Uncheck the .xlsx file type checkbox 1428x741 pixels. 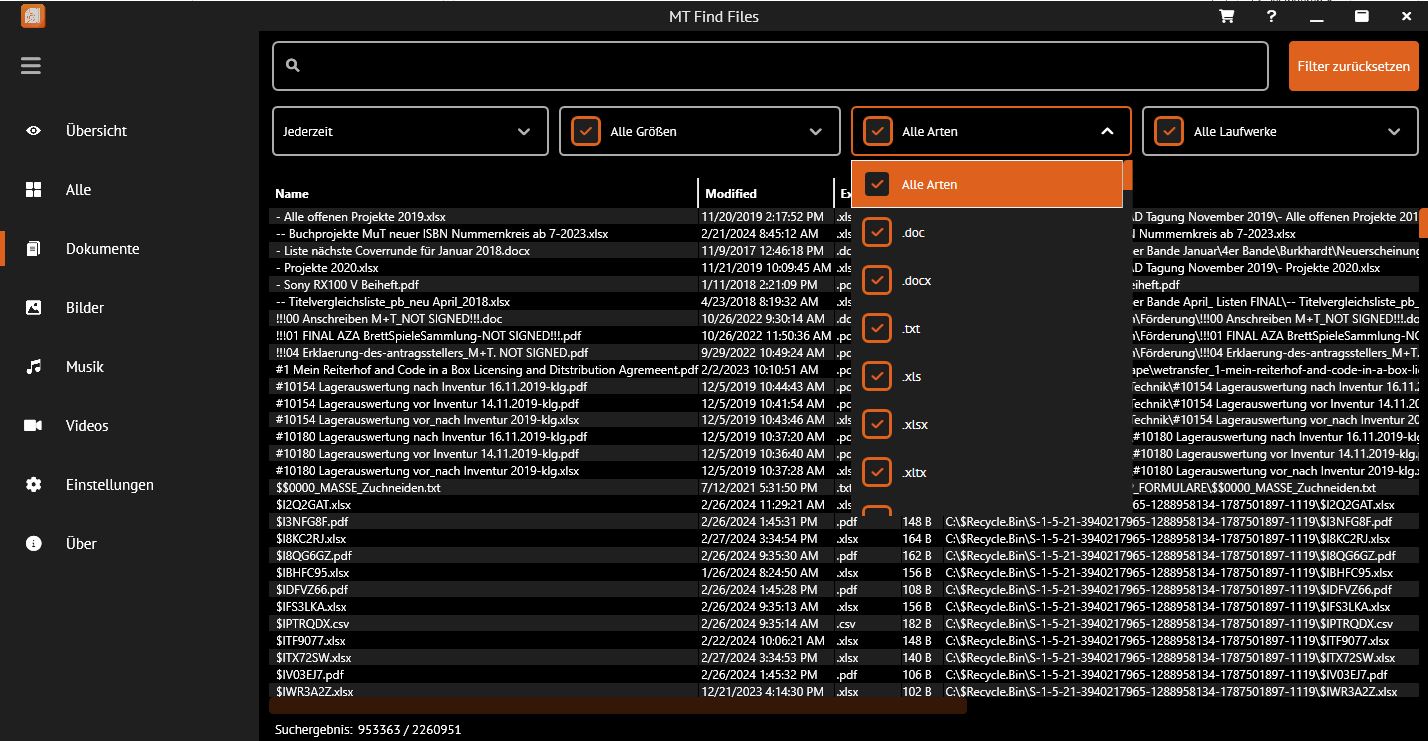click(877, 424)
